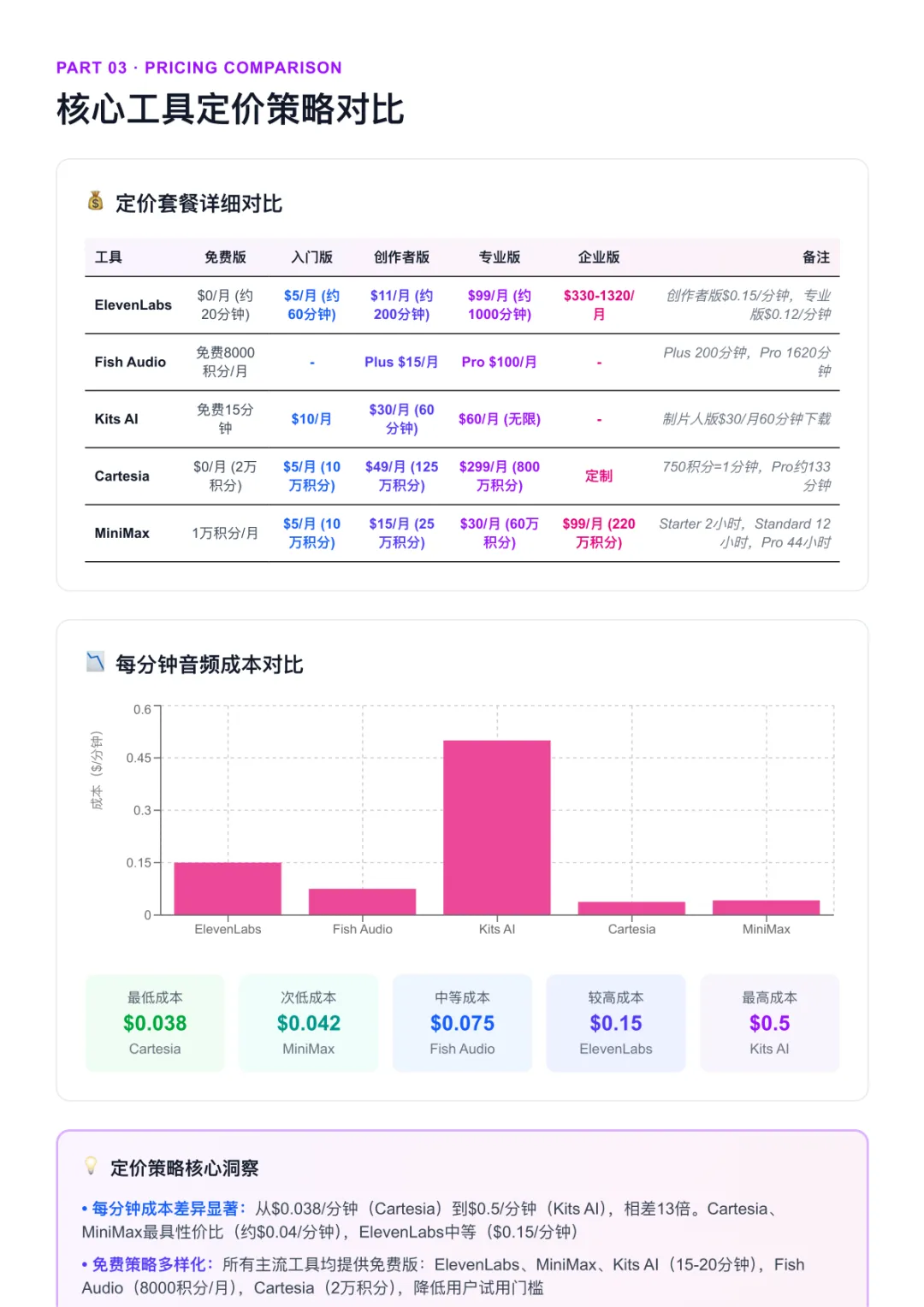Click the $30/月 (60万积分) cell
The height and width of the screenshot is (1307, 924).
(500, 533)
